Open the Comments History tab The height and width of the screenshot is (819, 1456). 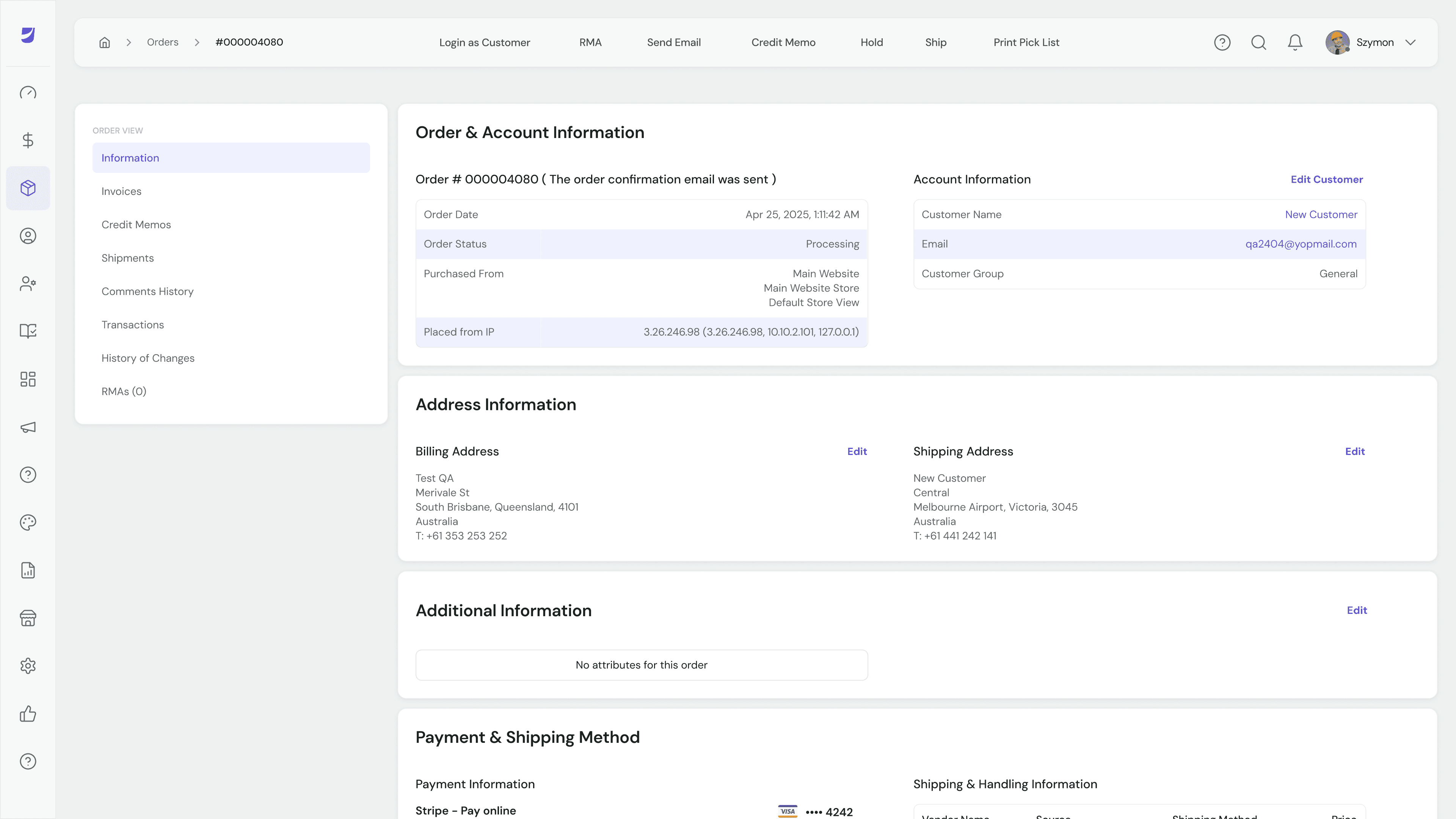coord(147,291)
